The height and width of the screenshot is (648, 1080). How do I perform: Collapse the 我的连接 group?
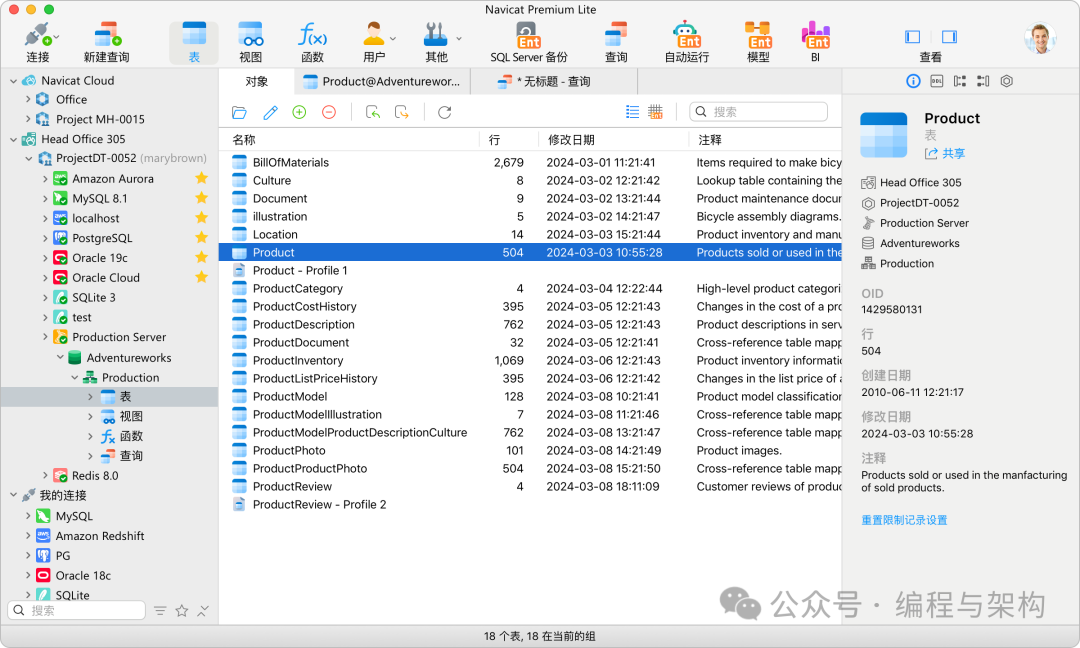[x=13, y=495]
